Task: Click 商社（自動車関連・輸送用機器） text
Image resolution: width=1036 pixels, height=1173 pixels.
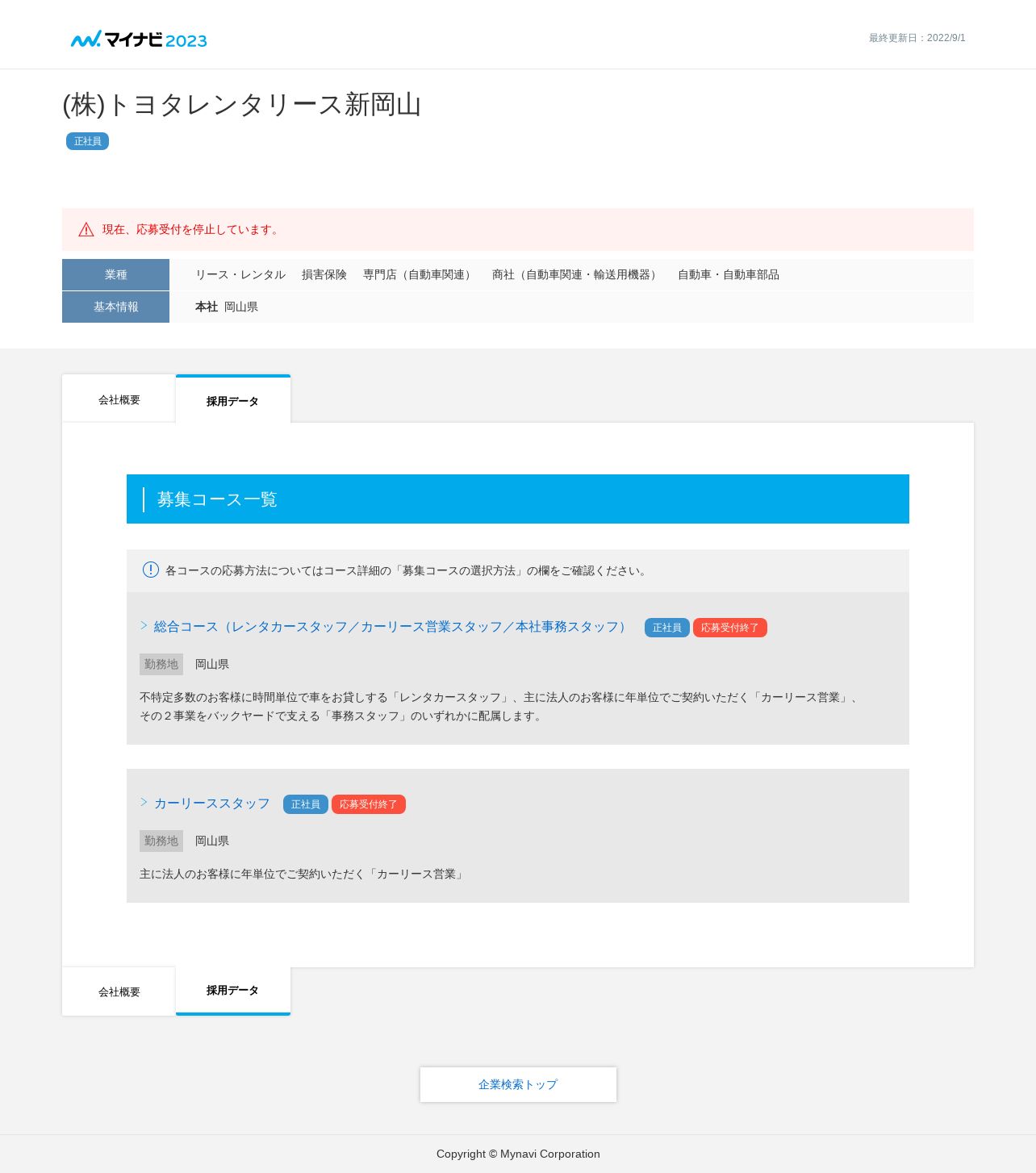Action: [577, 275]
